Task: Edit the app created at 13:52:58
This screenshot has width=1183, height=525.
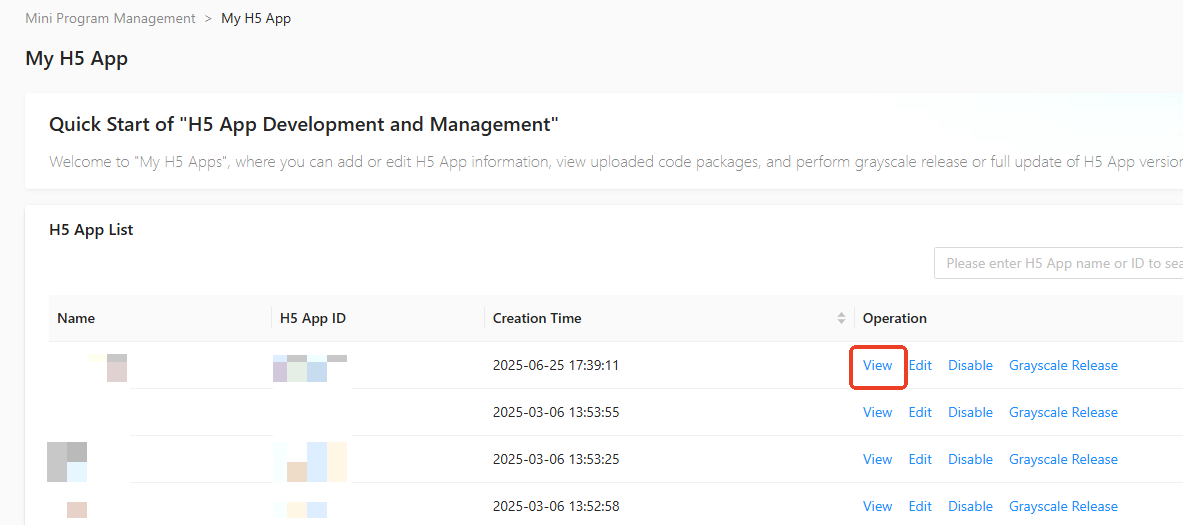Action: tap(920, 506)
